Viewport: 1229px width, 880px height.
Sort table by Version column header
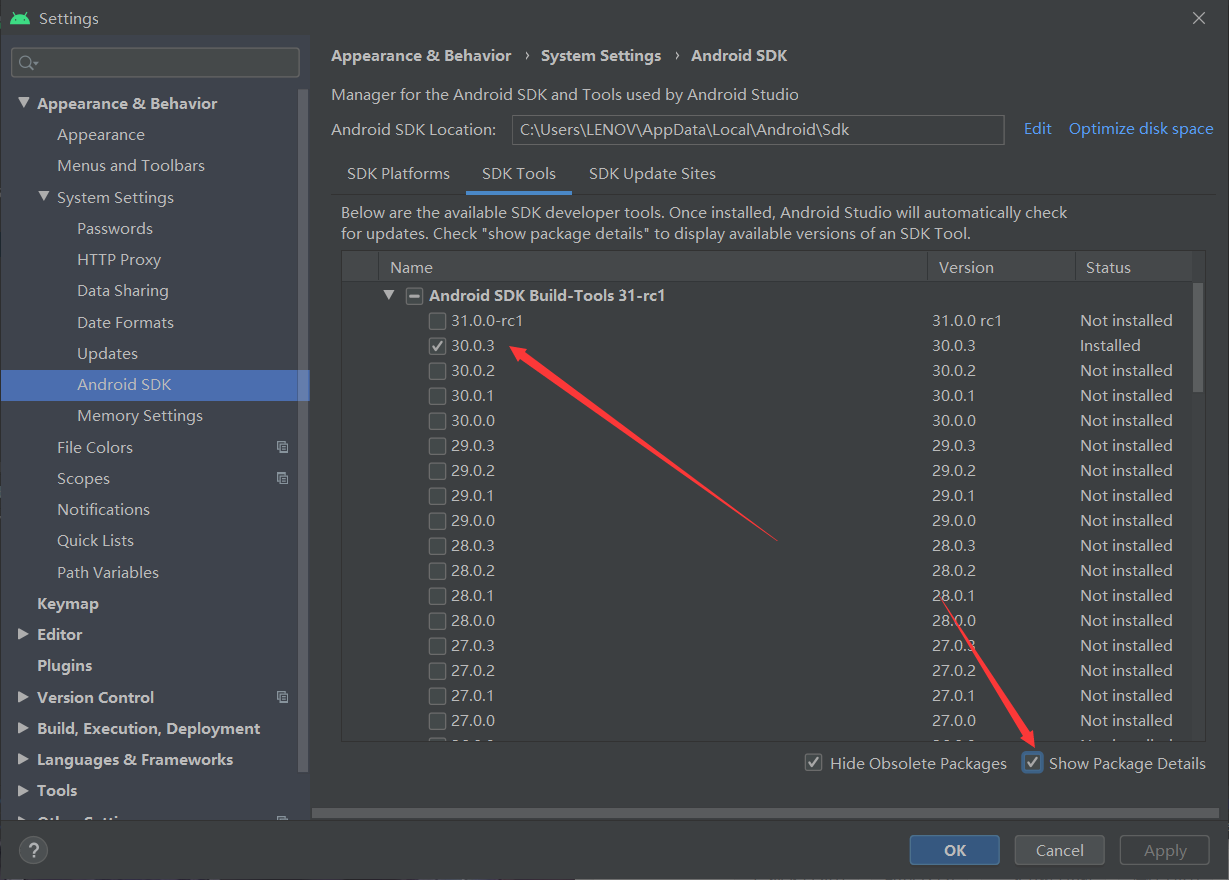[x=1001, y=267]
